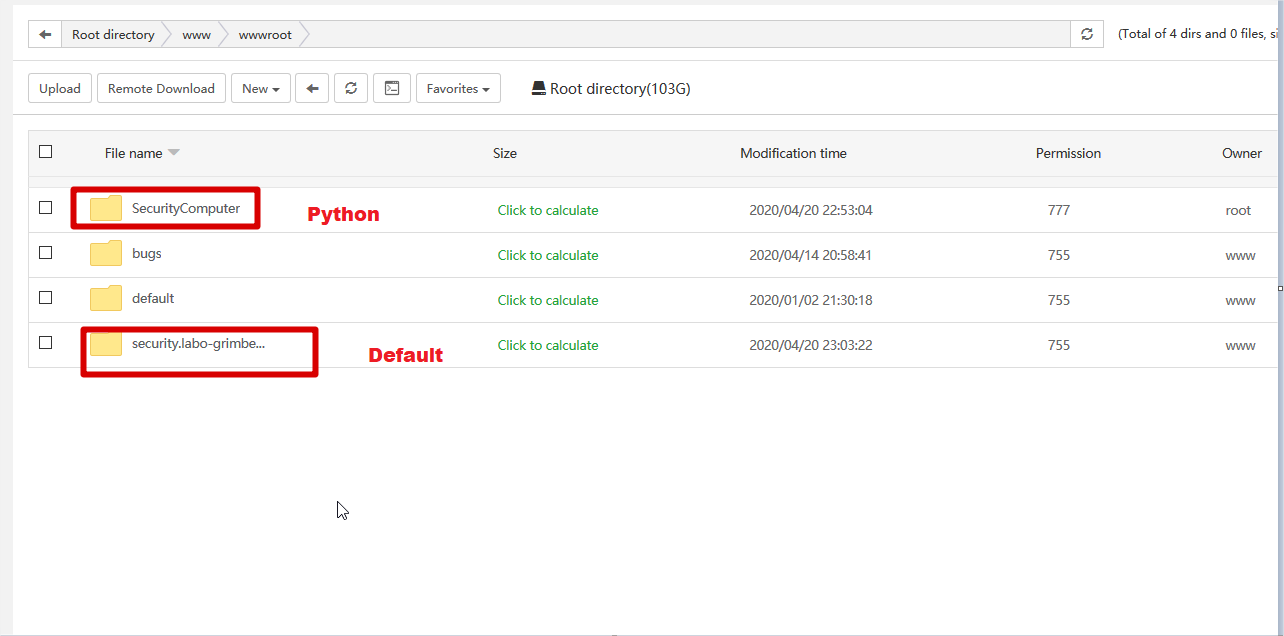Expand the New dropdown menu
1284x636 pixels.
click(x=261, y=89)
